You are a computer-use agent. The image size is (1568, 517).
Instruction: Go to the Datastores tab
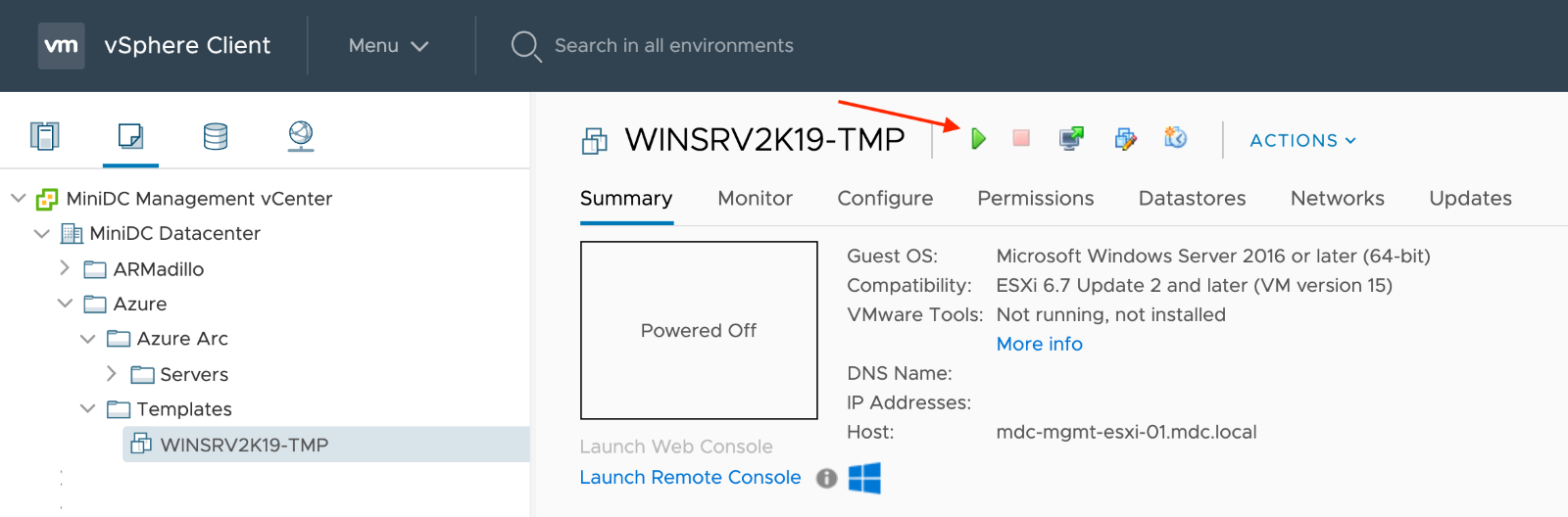click(1193, 199)
